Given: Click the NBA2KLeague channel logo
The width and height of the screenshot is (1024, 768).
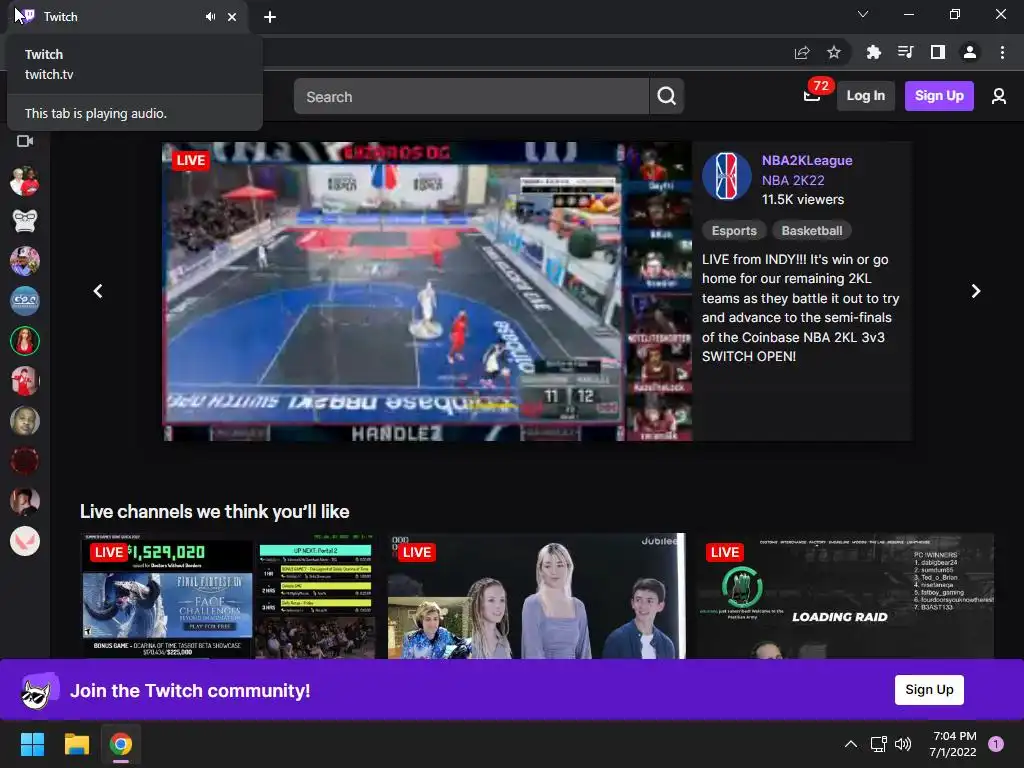Looking at the screenshot, I should click(x=726, y=176).
